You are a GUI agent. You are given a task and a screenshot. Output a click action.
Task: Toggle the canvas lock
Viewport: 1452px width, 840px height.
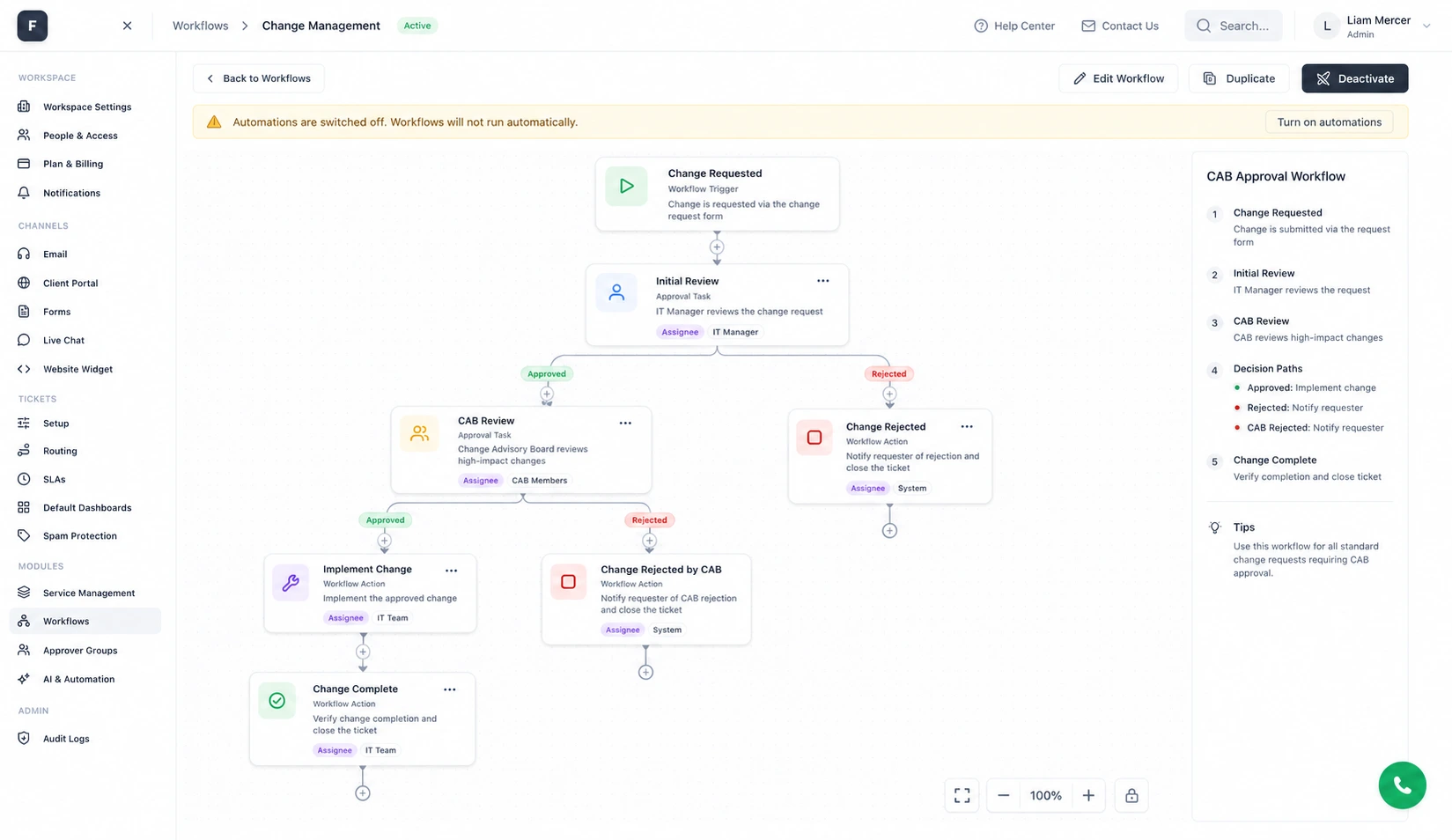click(1131, 796)
